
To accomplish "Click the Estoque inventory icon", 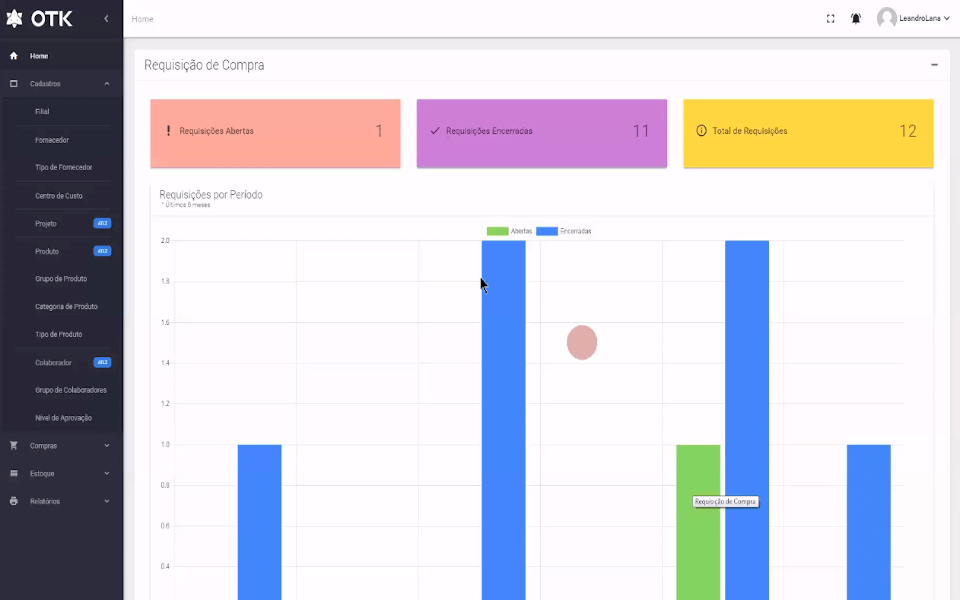I will point(13,473).
